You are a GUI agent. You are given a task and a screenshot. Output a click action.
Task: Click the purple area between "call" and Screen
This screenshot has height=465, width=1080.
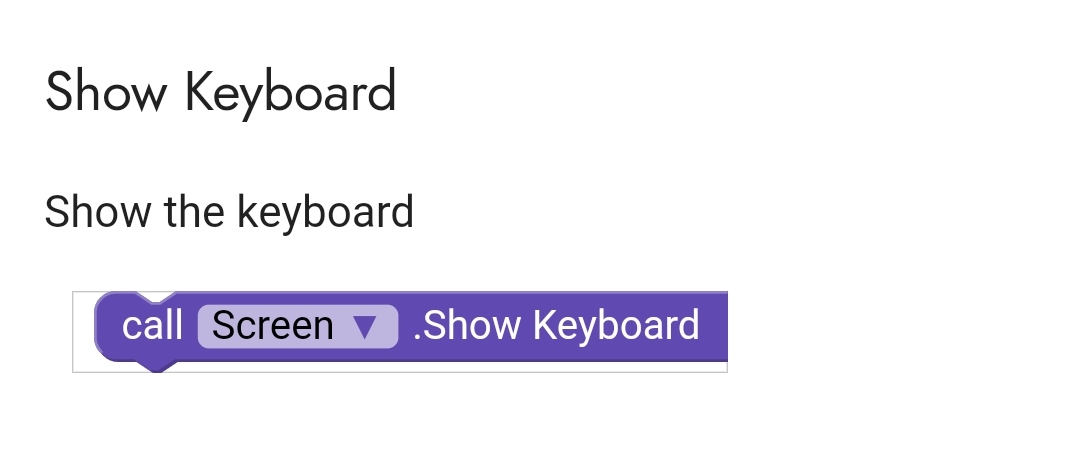(190, 327)
